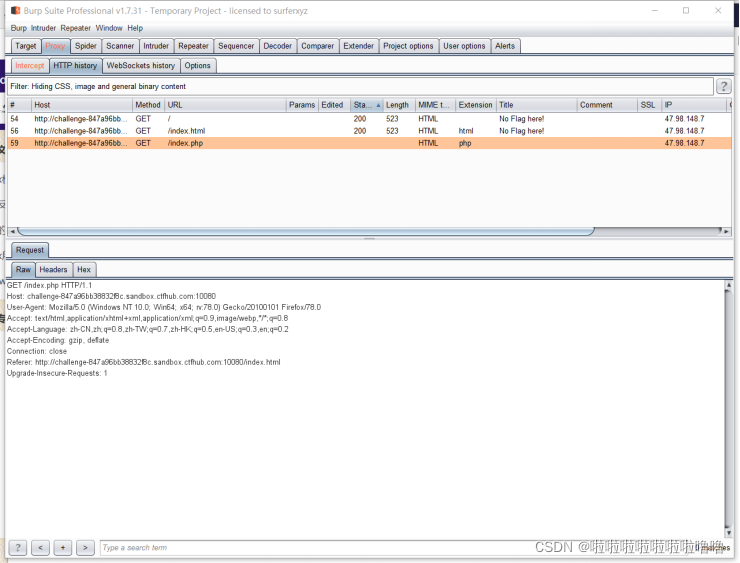Viewport: 740px width, 563px height.
Task: Open the Comparer tab
Action: click(318, 46)
